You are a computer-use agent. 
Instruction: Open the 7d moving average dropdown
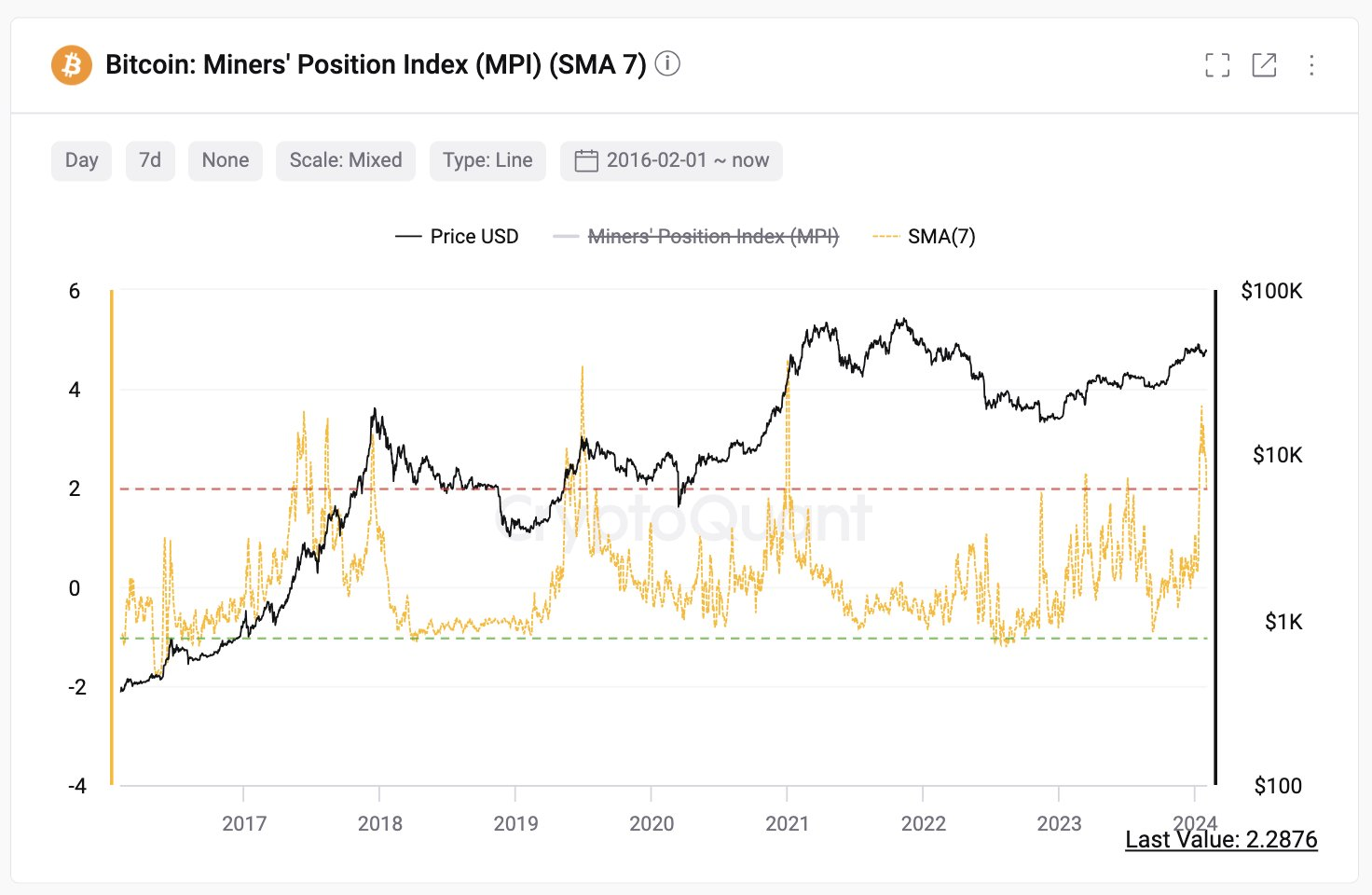[x=150, y=160]
